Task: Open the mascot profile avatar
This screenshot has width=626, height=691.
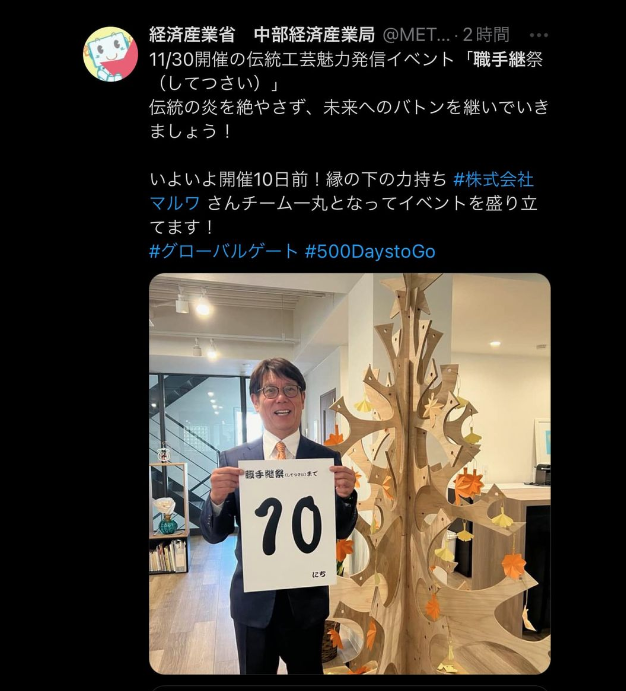Action: click(110, 54)
